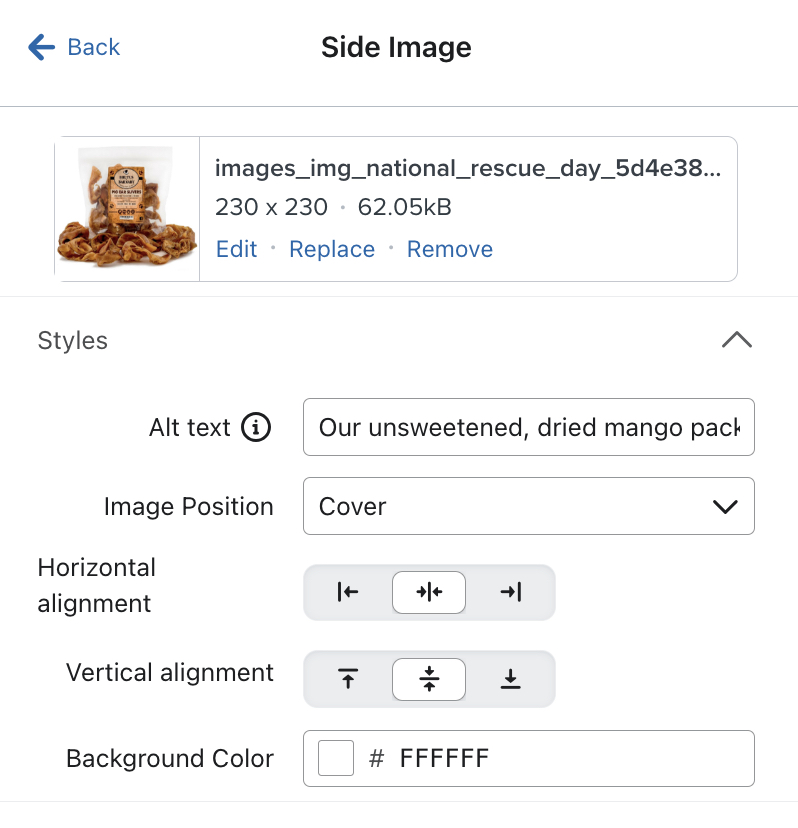Image resolution: width=798 pixels, height=828 pixels.
Task: Click the Alt text info icon
Action: click(258, 427)
